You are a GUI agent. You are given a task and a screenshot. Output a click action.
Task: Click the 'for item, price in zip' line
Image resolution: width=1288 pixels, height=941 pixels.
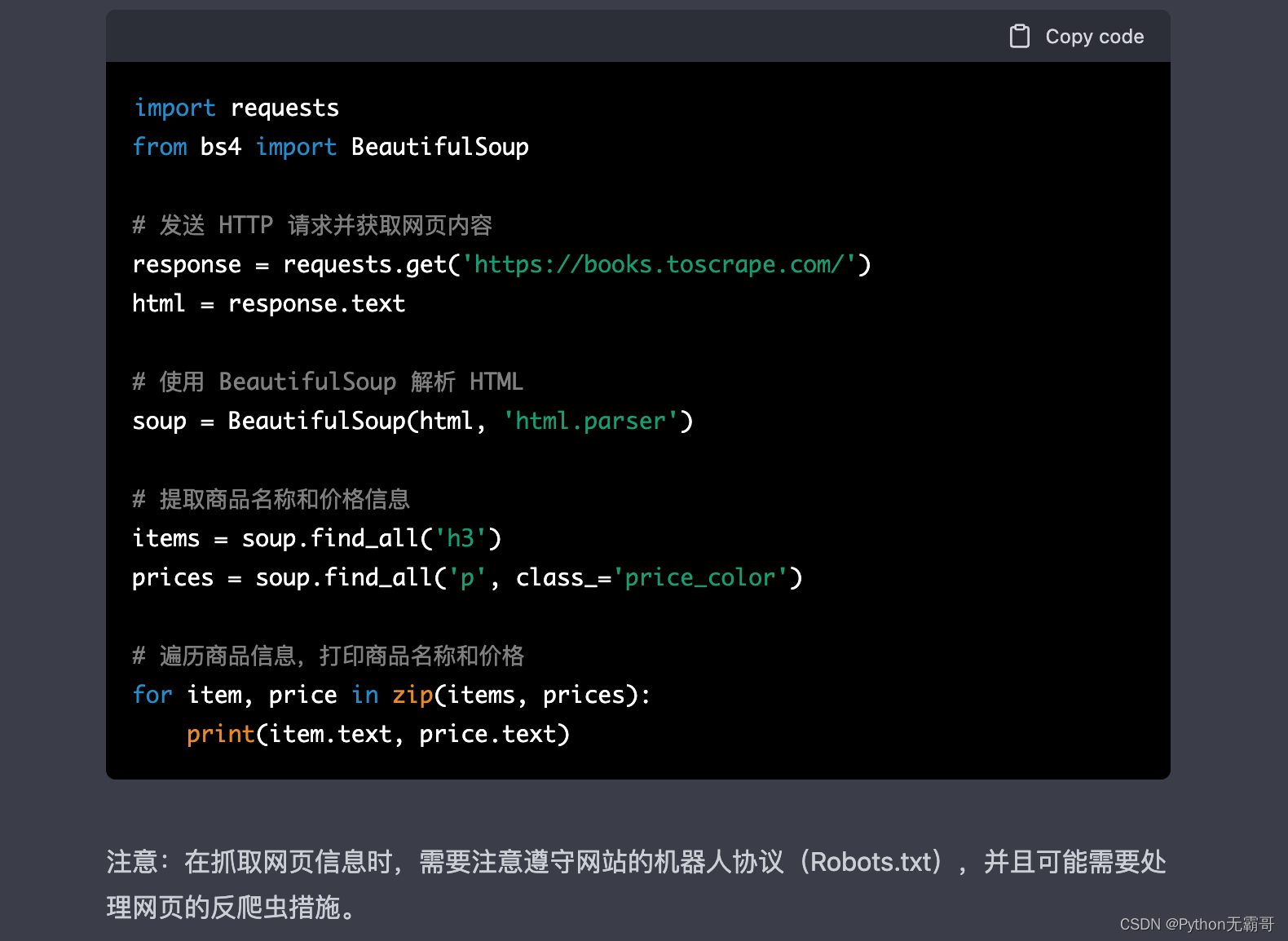tap(391, 695)
